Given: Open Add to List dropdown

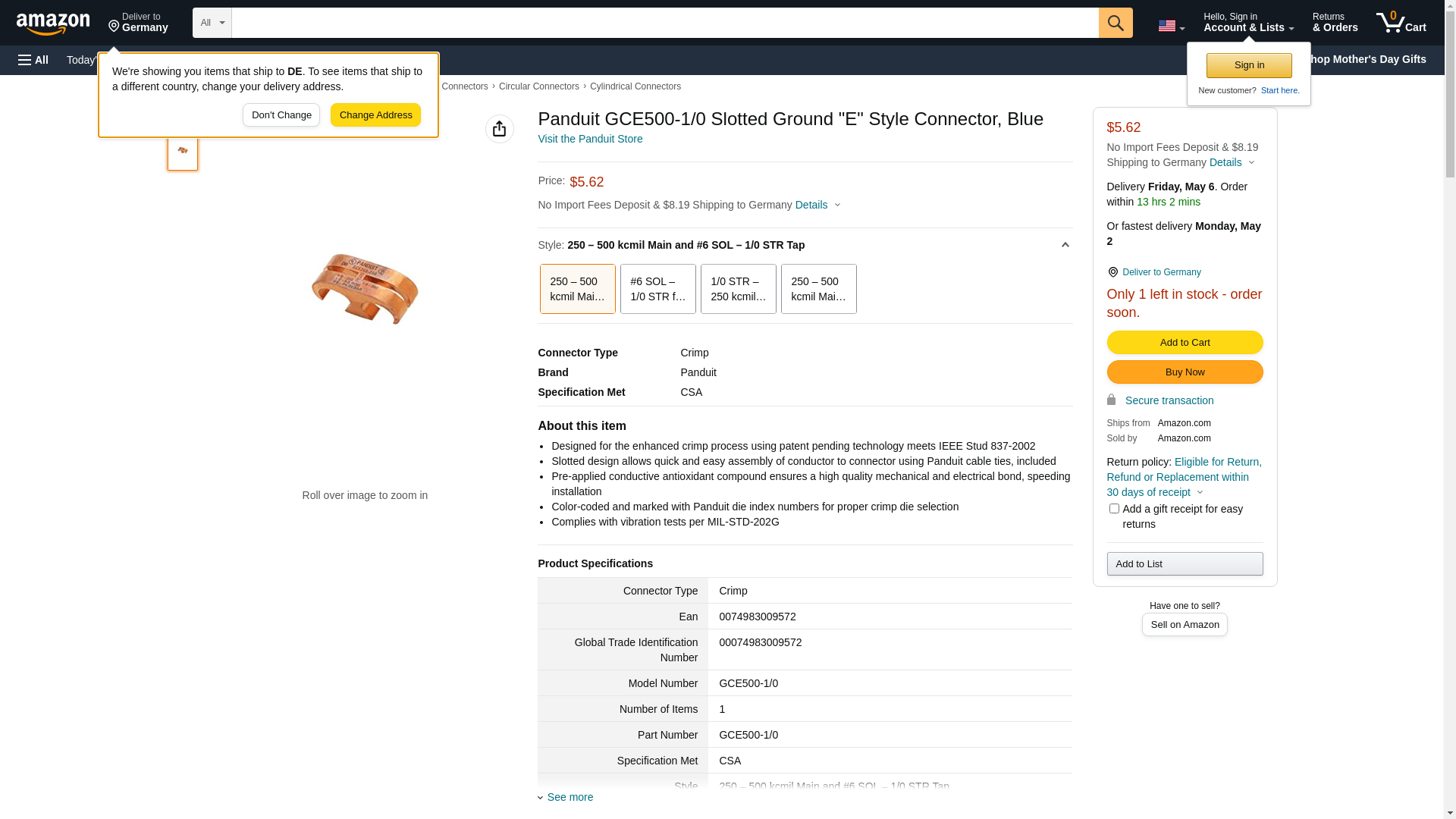Looking at the screenshot, I should pyautogui.click(x=1185, y=564).
